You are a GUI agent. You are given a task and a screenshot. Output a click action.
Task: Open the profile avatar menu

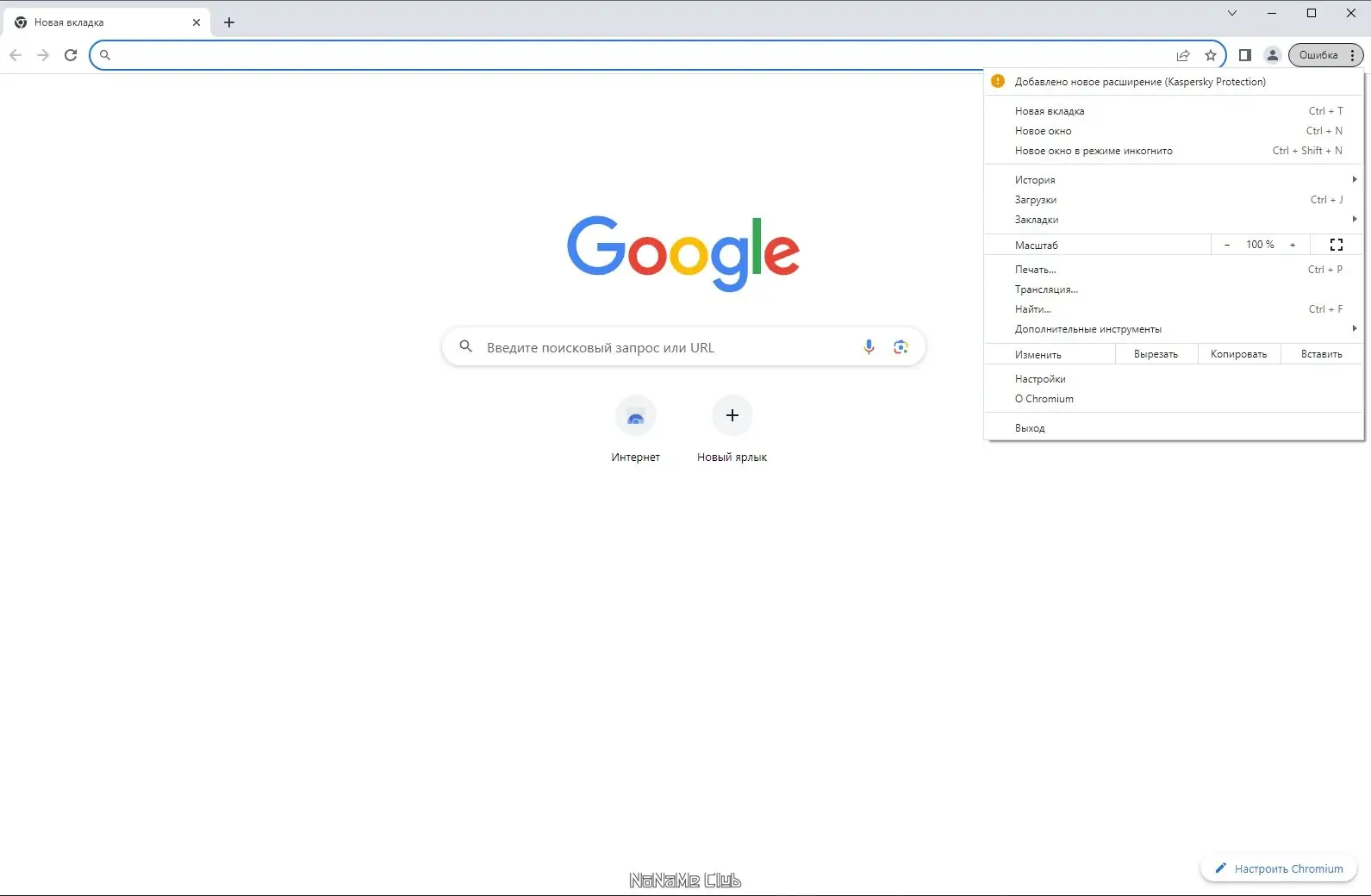pyautogui.click(x=1272, y=55)
